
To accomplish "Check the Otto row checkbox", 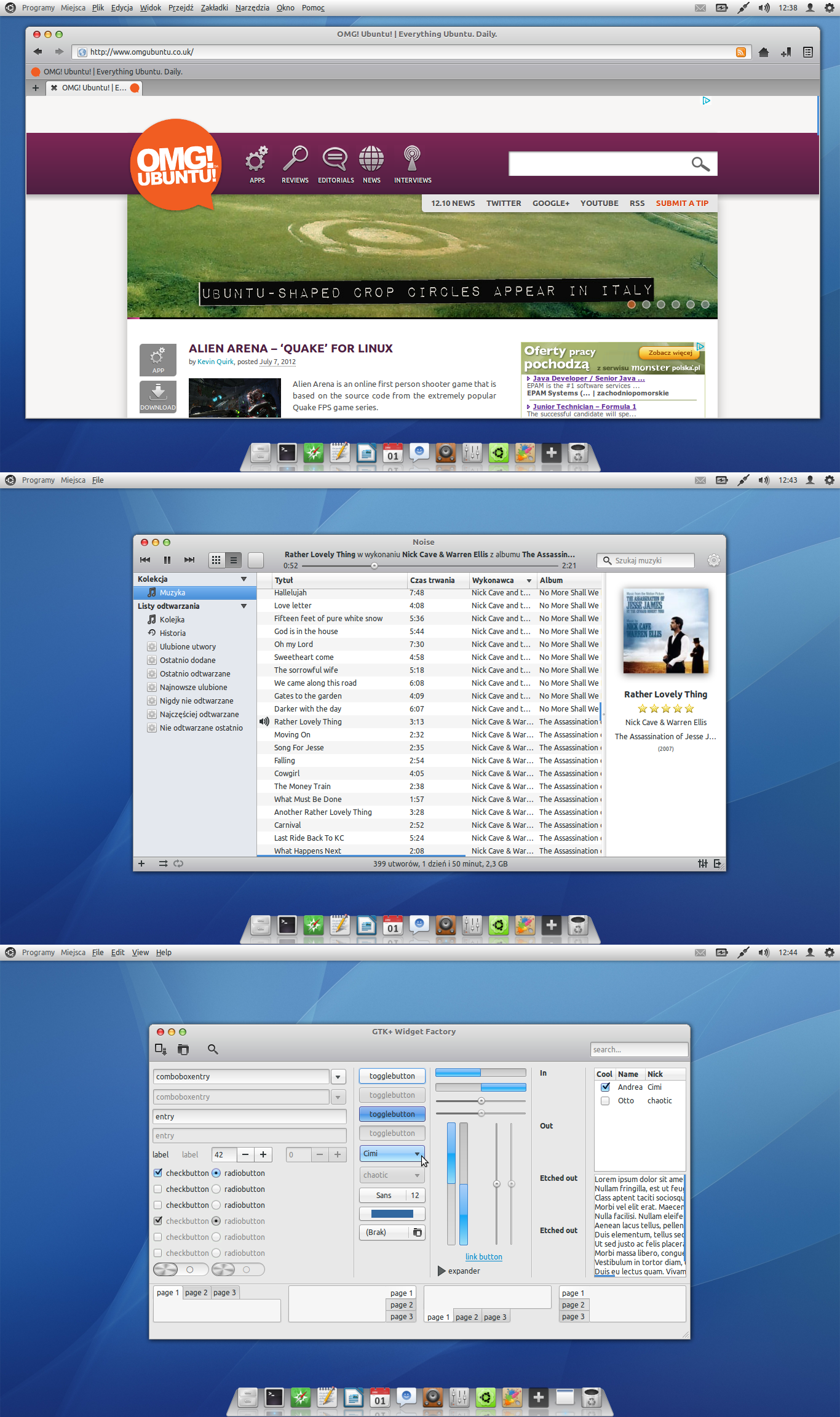I will click(605, 1100).
